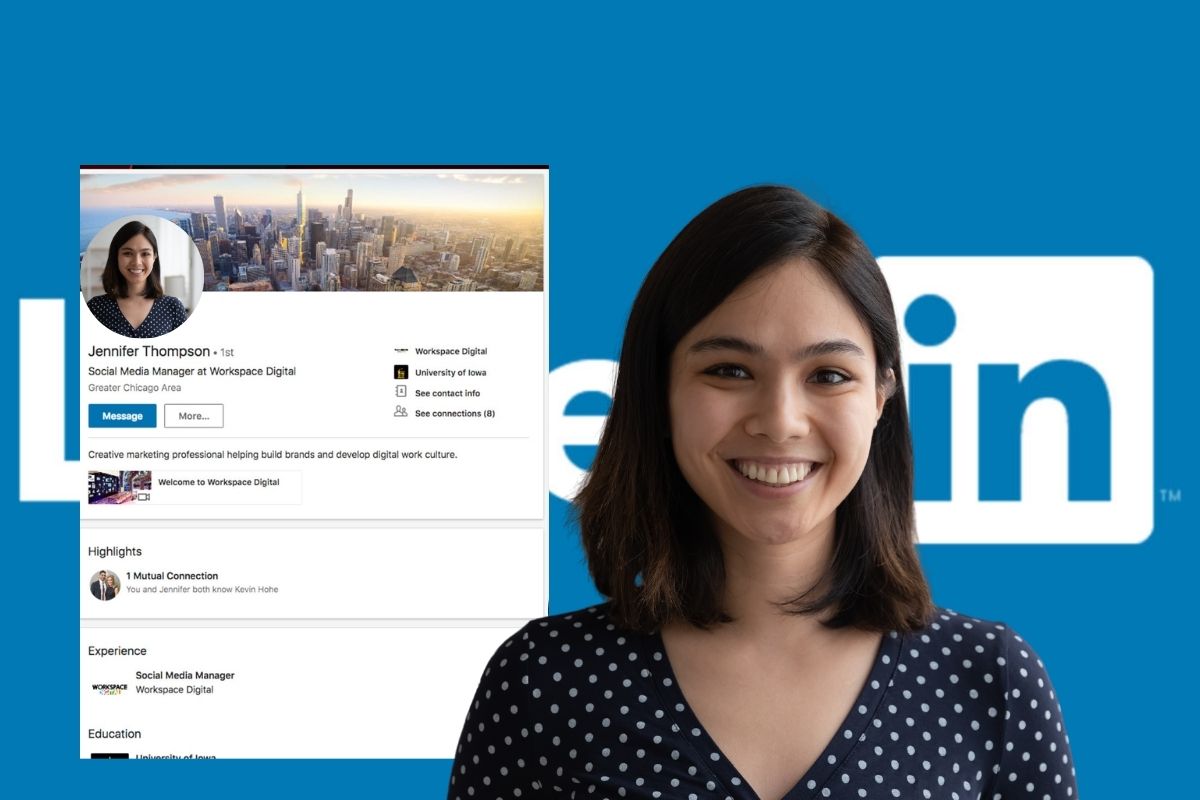
Task: Open the More... options button
Action: pos(194,416)
